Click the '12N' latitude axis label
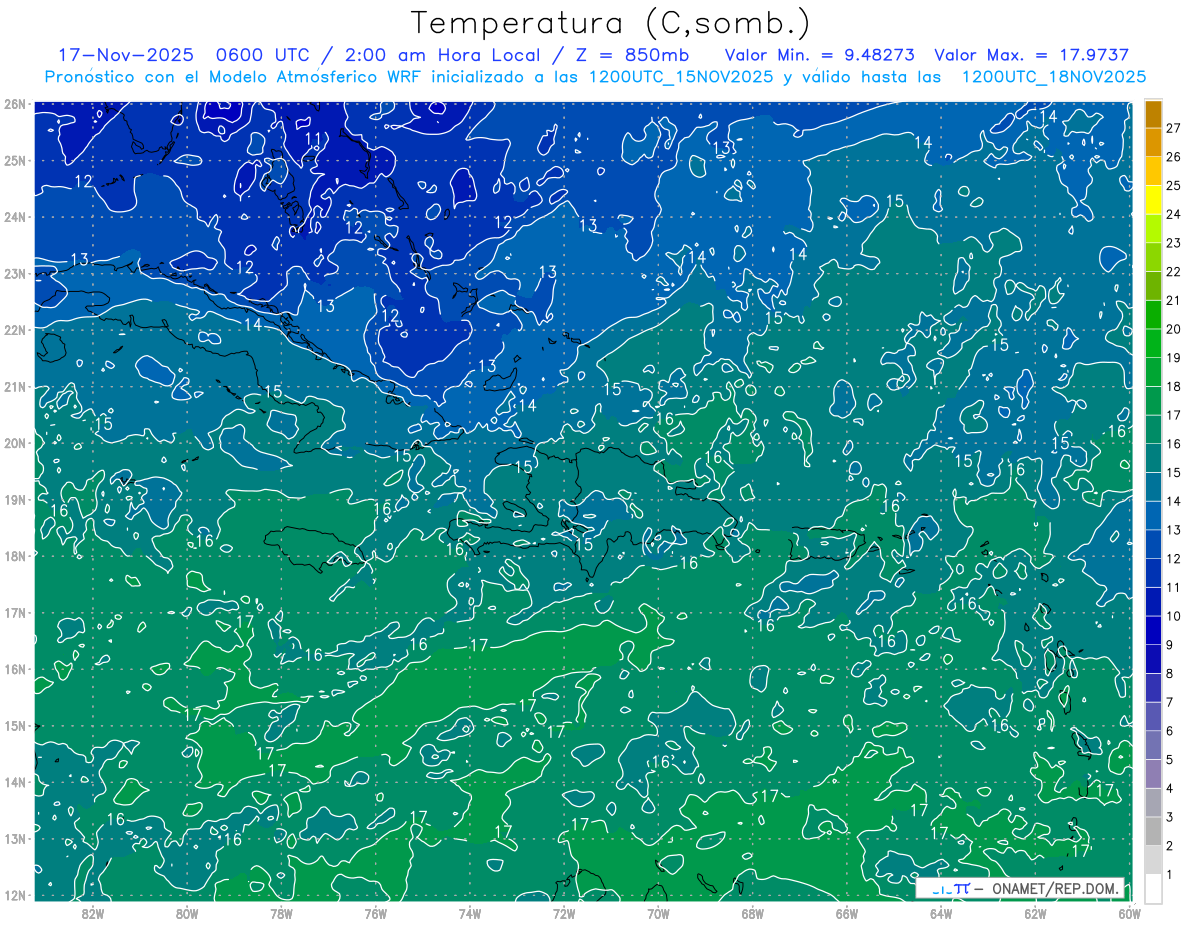1200x927 pixels. coord(16,895)
